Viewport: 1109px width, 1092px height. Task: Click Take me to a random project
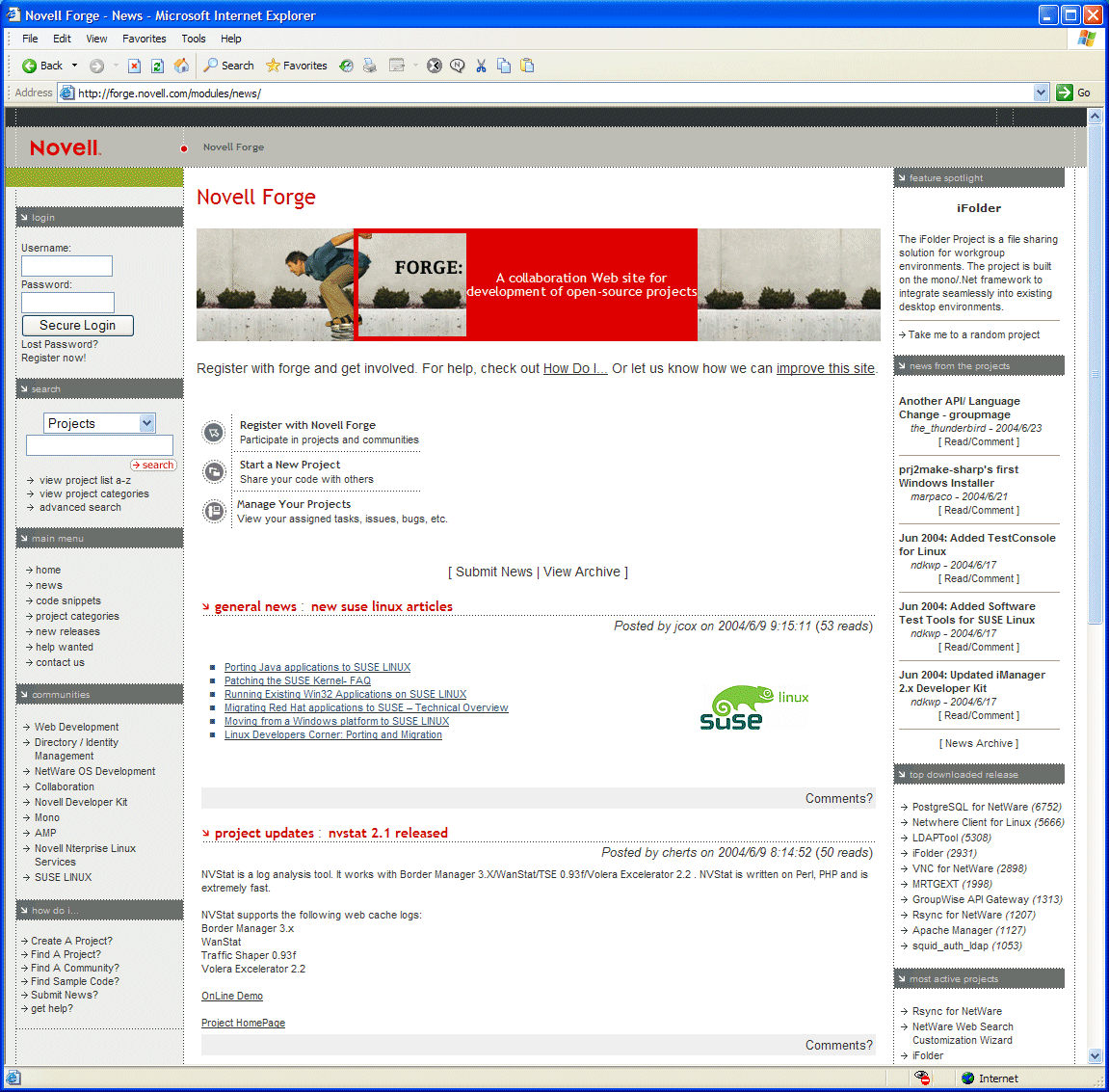coord(974,334)
